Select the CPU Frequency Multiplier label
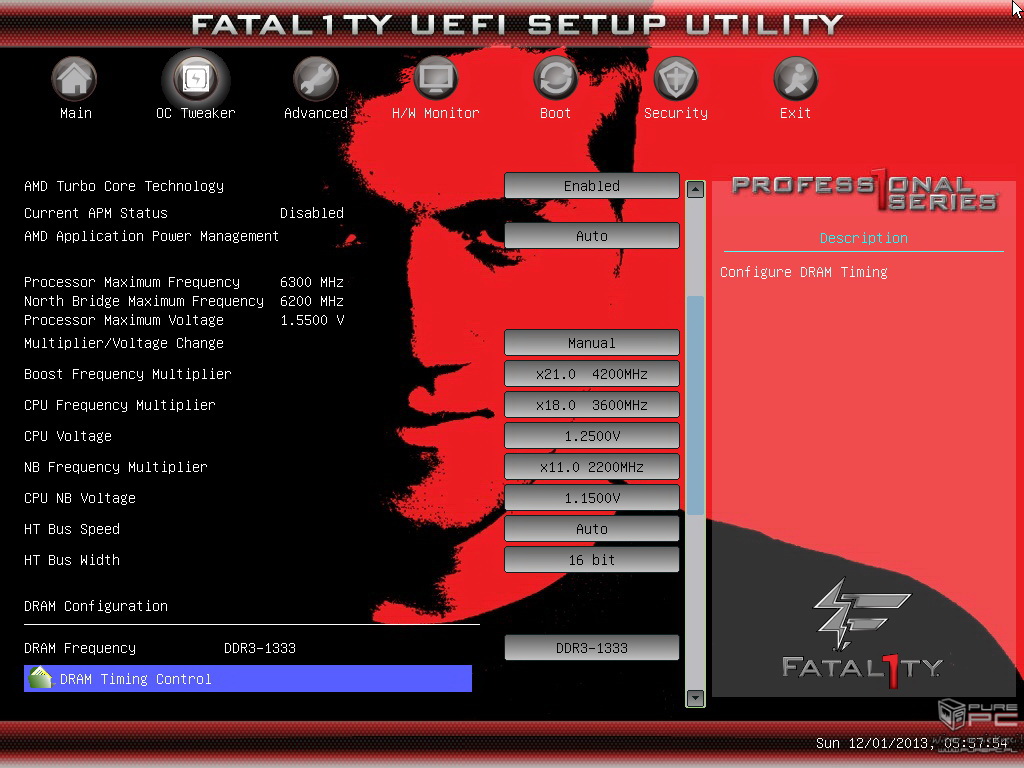This screenshot has width=1024, height=768. tap(120, 405)
